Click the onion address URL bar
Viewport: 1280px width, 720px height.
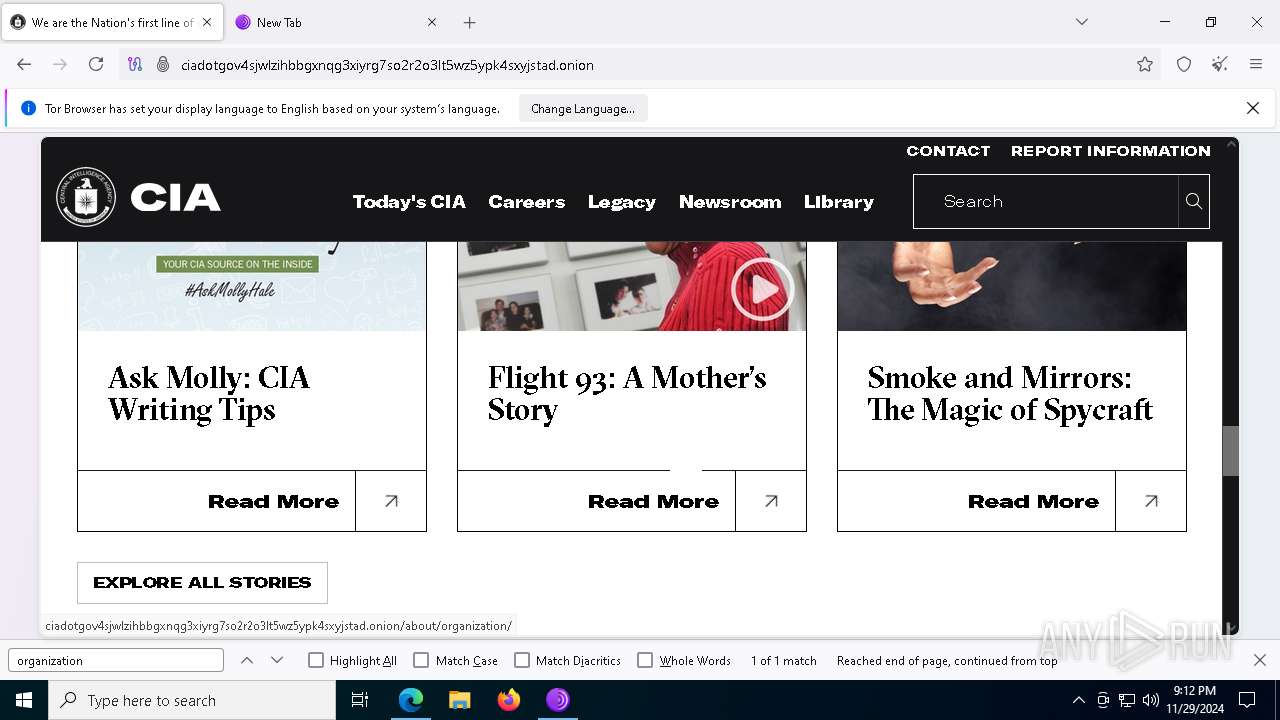(x=640, y=64)
